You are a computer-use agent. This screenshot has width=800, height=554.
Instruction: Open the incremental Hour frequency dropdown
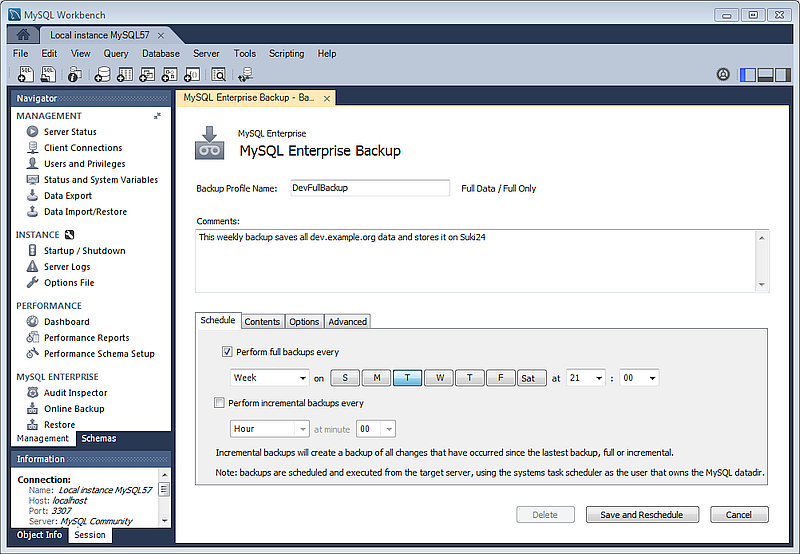269,429
